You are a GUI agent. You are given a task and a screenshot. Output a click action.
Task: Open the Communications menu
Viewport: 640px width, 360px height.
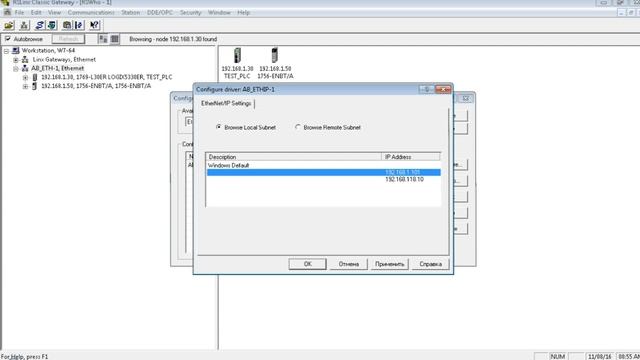tap(91, 13)
